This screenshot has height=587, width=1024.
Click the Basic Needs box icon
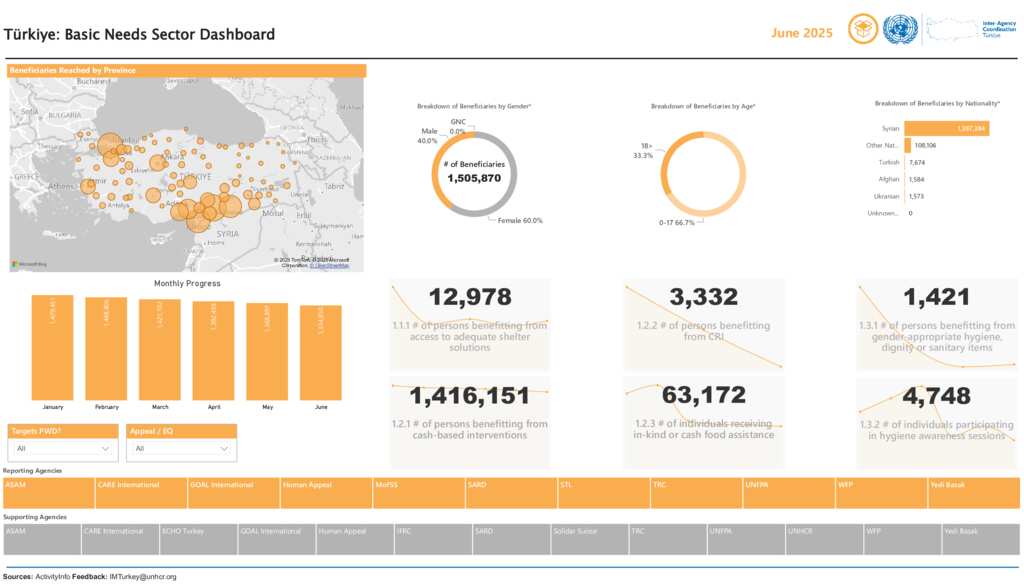point(862,30)
